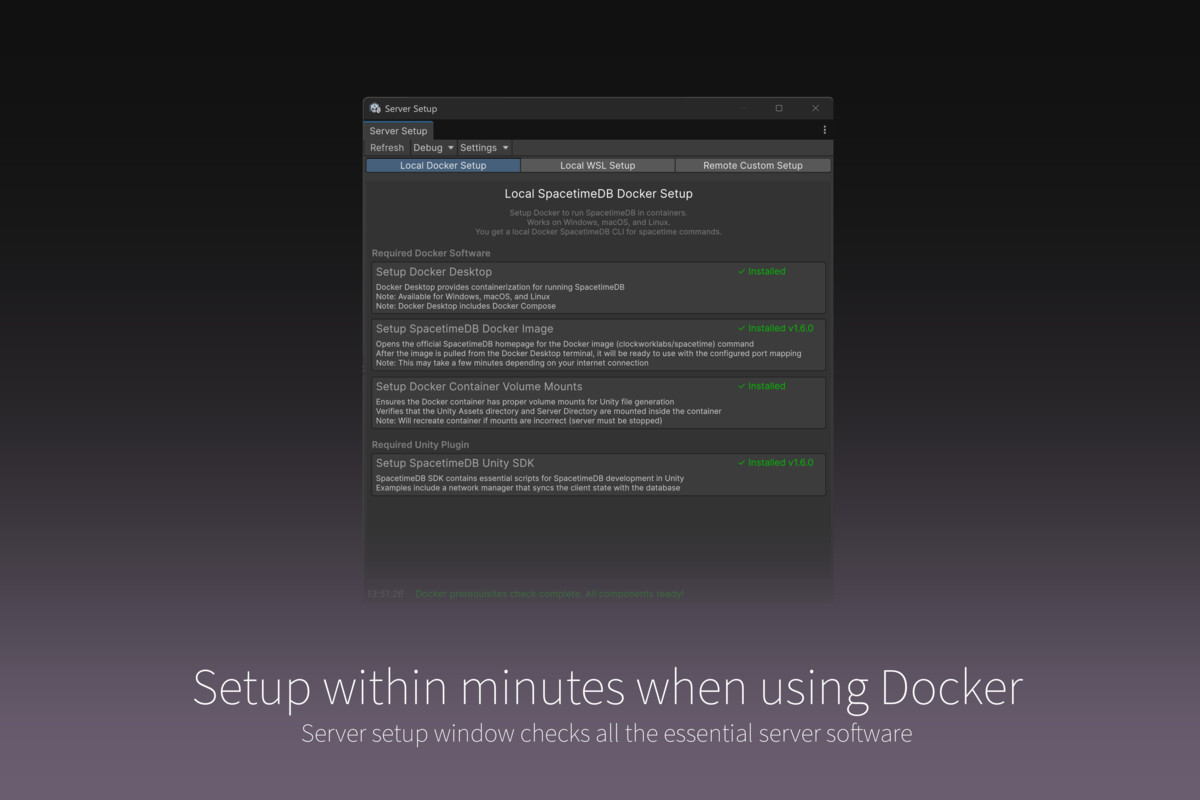Open the Settings dropdown menu
The height and width of the screenshot is (800, 1200).
(x=484, y=148)
